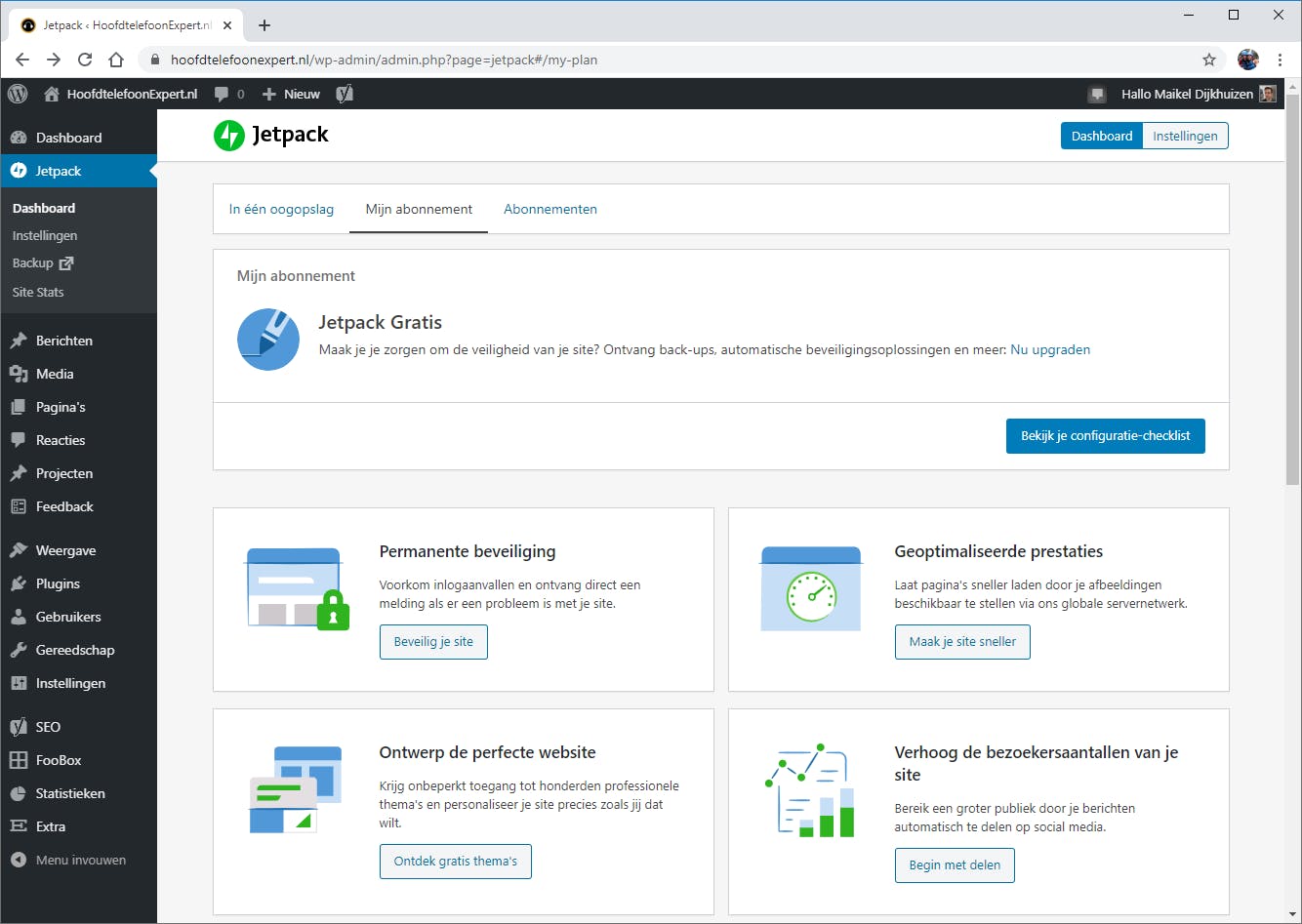Select the Mijn abonnement tab
This screenshot has height=924, width=1302.
point(419,209)
